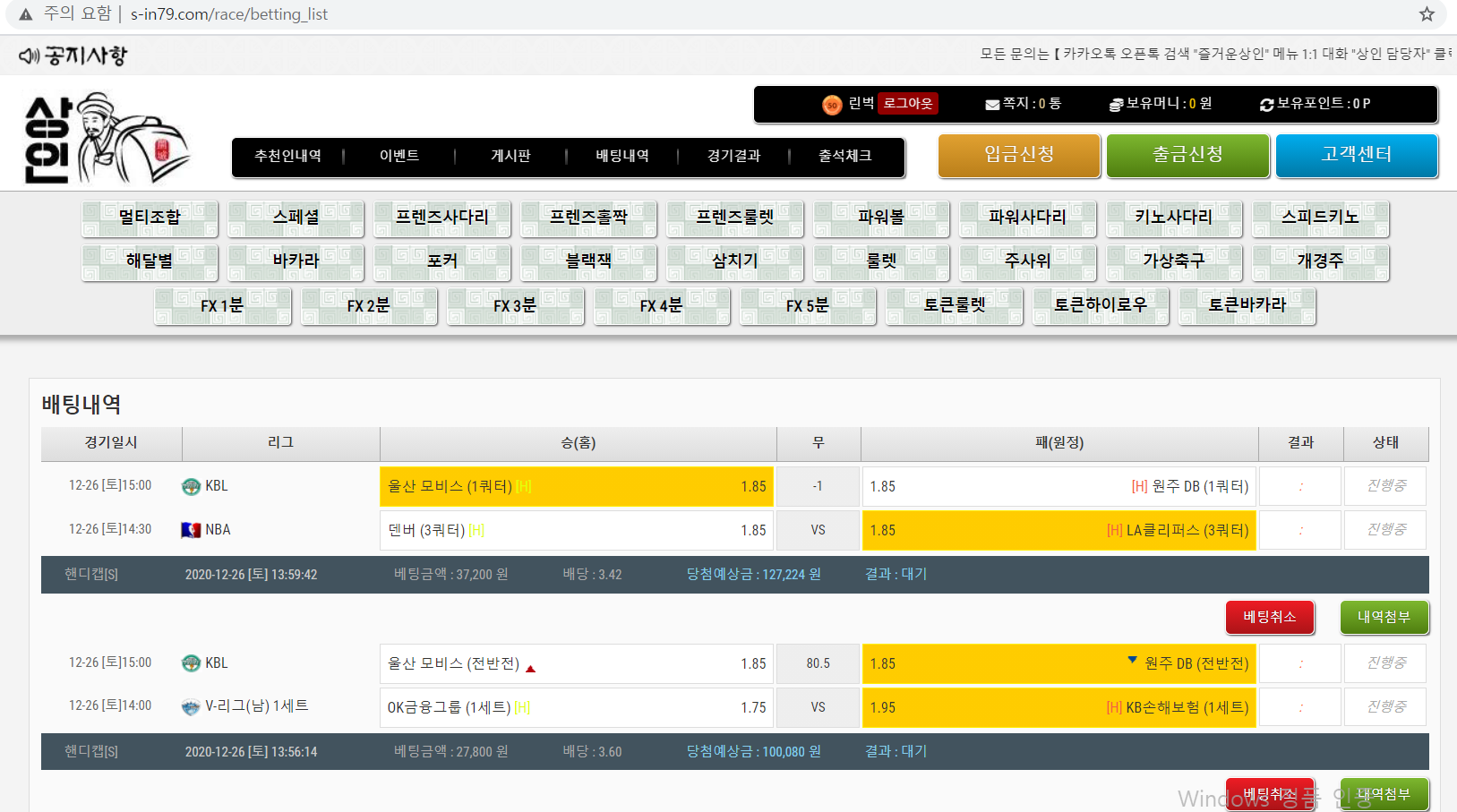Open 고객센터 customer center

point(1356,155)
